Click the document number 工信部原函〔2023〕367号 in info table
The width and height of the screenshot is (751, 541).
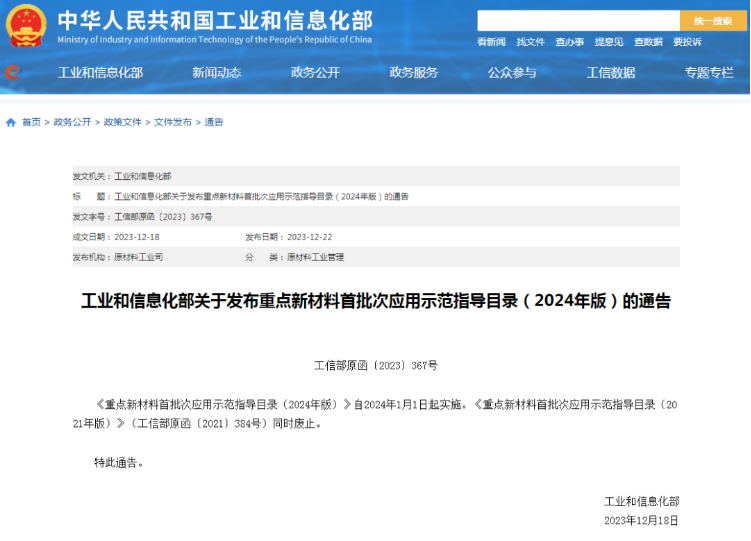coord(163,217)
